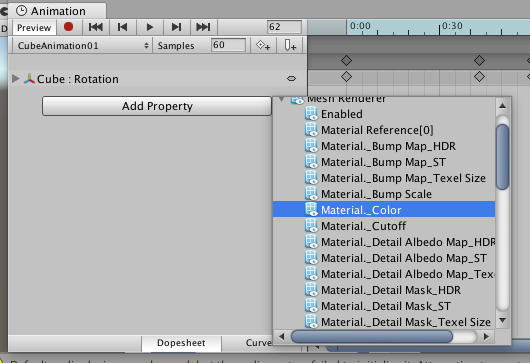This screenshot has height=363, width=530.
Task: Collapse the Mesh Renderer group
Action: pyautogui.click(x=281, y=99)
